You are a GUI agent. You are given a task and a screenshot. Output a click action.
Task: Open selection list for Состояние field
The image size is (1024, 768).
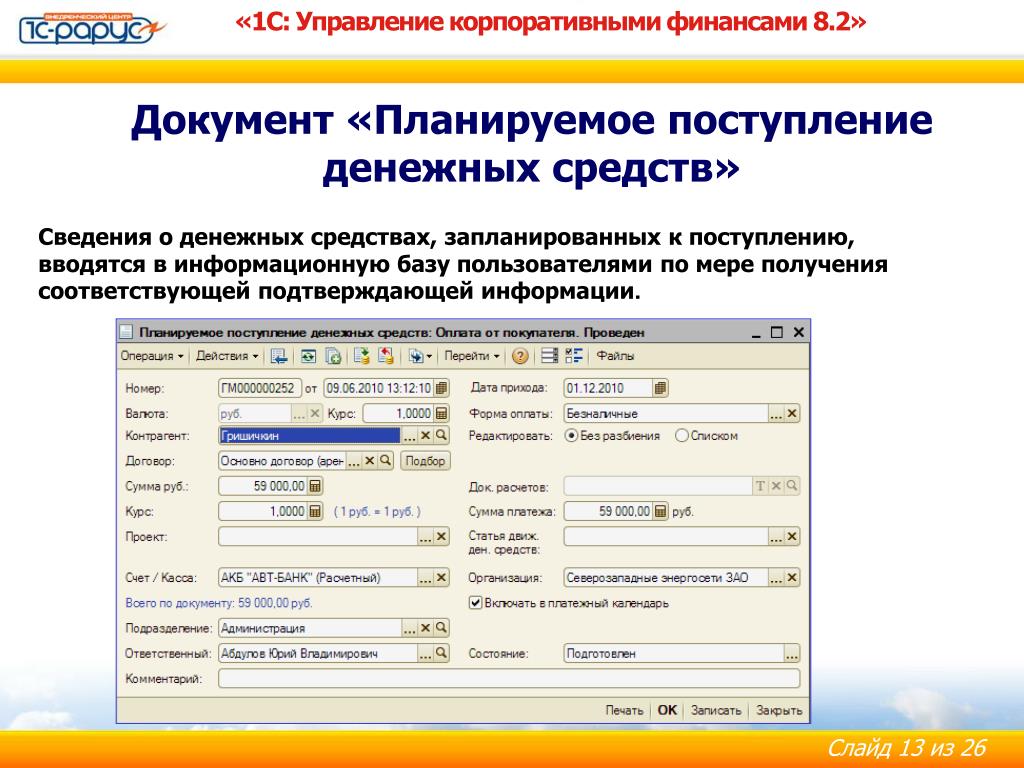[x=792, y=653]
